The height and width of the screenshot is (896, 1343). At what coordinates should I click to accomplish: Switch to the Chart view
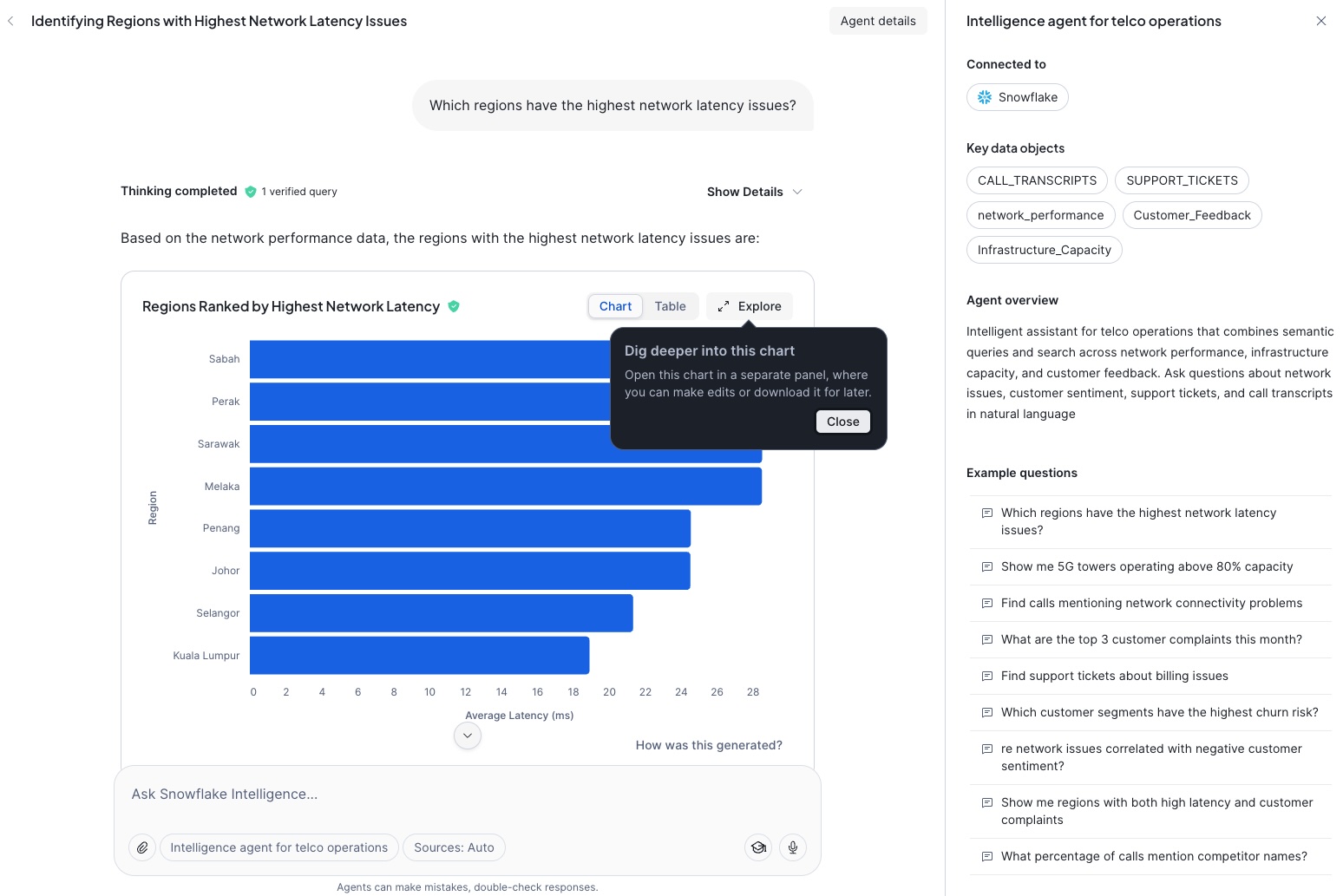click(x=615, y=306)
